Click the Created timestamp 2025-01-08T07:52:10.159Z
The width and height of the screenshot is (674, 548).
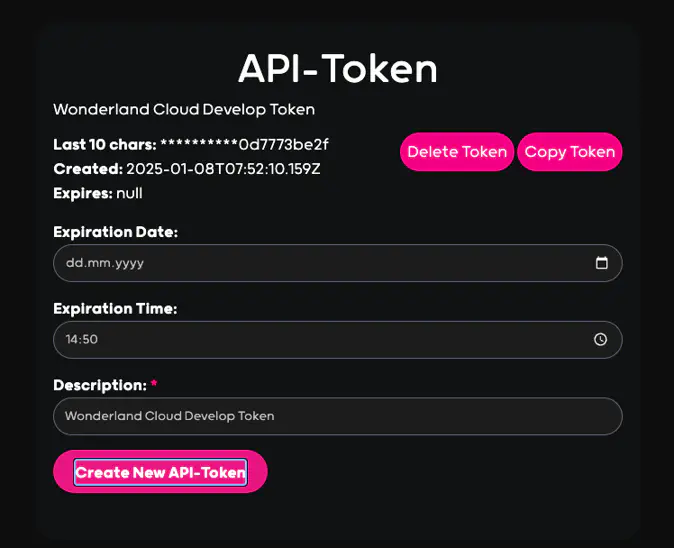tap(222, 169)
